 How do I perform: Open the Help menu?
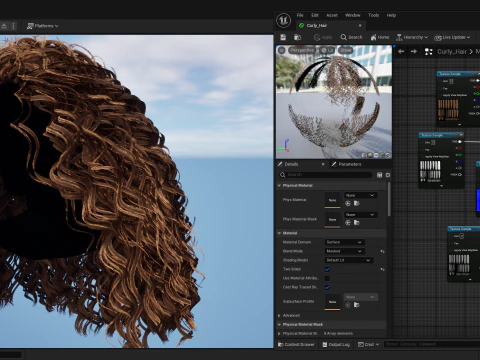point(391,15)
